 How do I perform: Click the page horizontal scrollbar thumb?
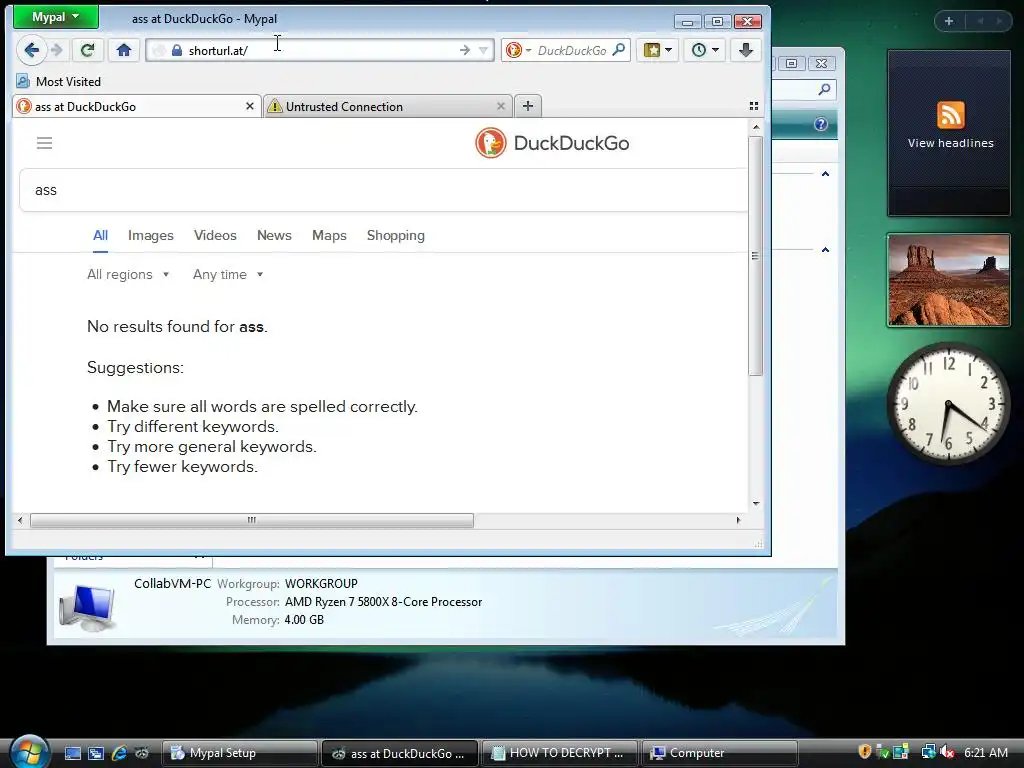(252, 520)
